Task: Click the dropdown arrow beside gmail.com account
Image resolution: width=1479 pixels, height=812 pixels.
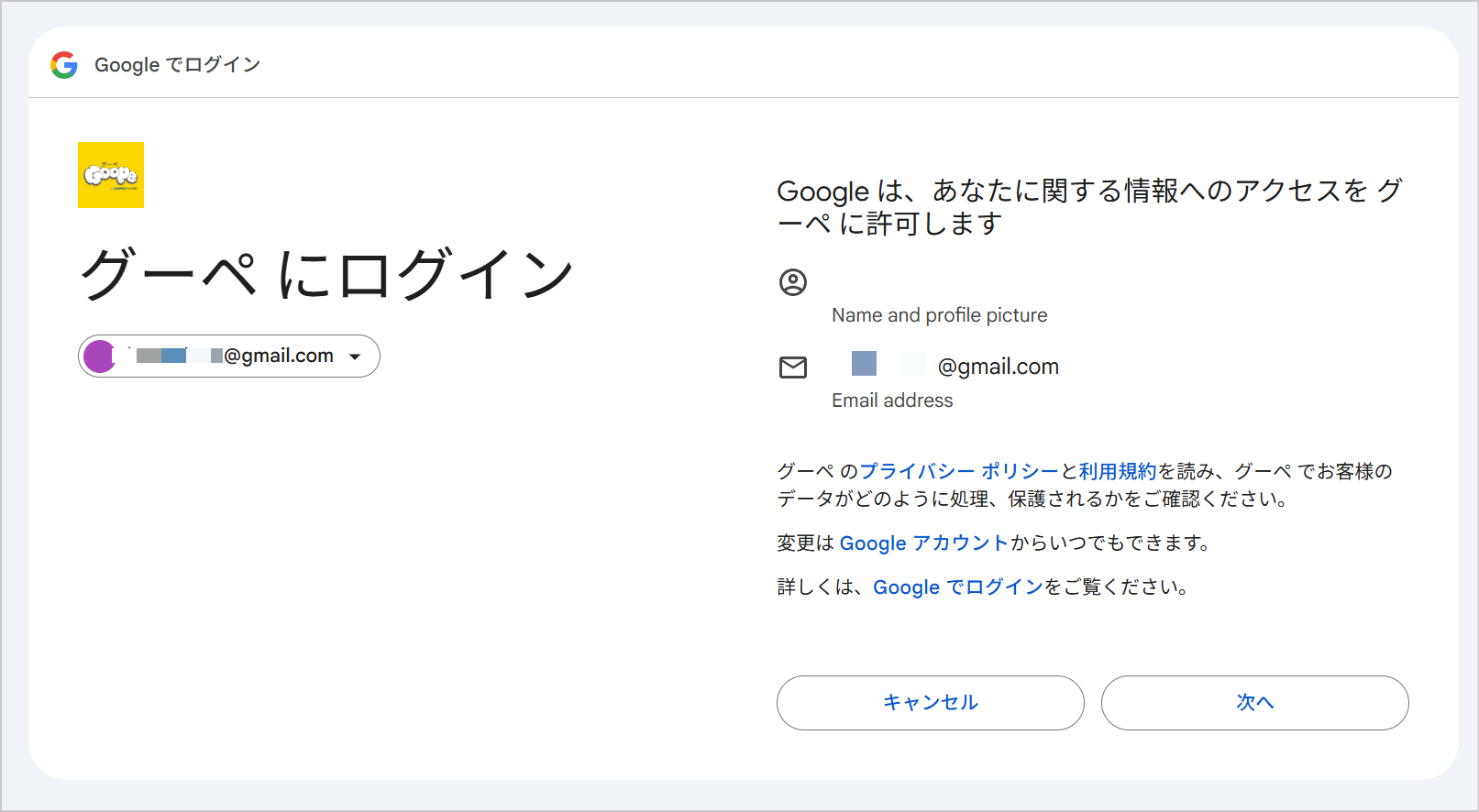Action: pyautogui.click(x=356, y=357)
